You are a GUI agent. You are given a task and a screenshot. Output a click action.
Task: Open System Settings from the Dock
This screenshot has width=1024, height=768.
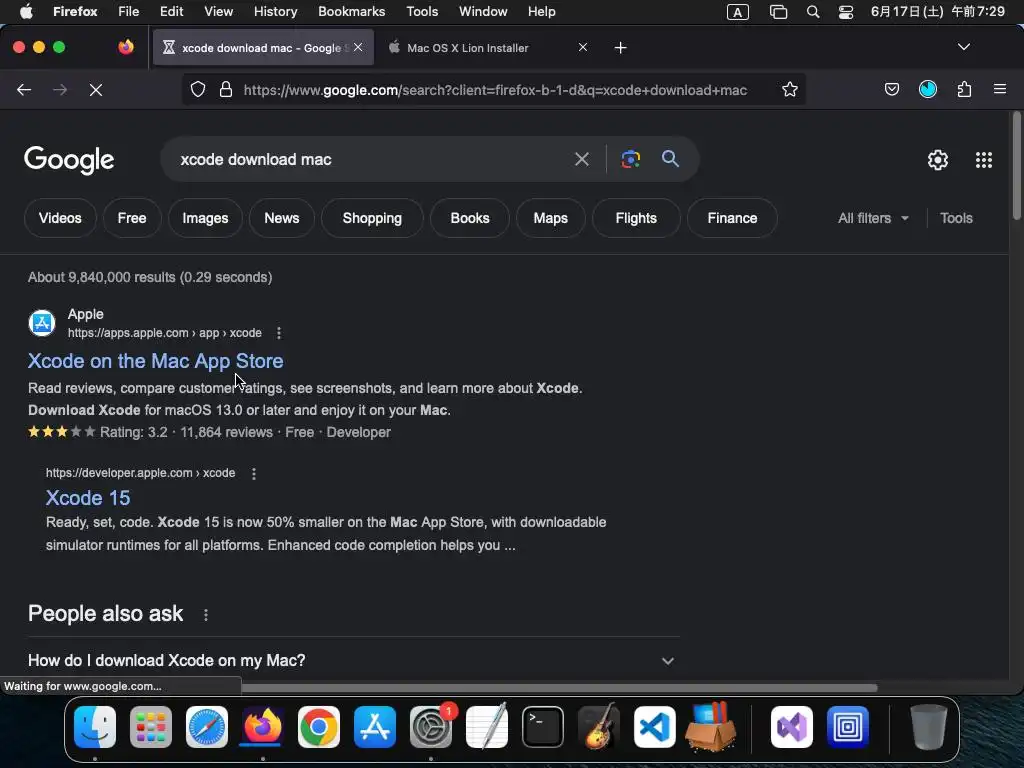(431, 726)
